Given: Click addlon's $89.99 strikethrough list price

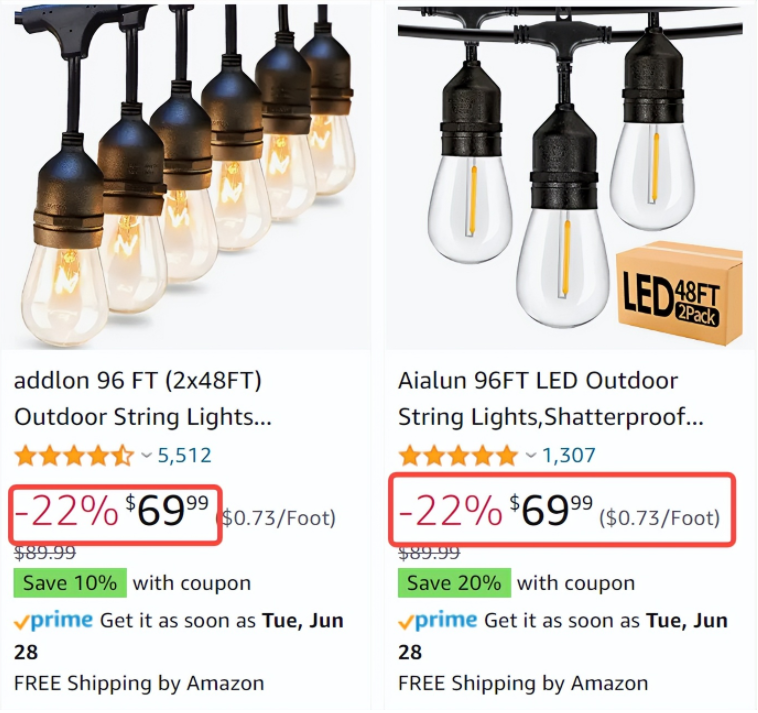Looking at the screenshot, I should (x=45, y=552).
